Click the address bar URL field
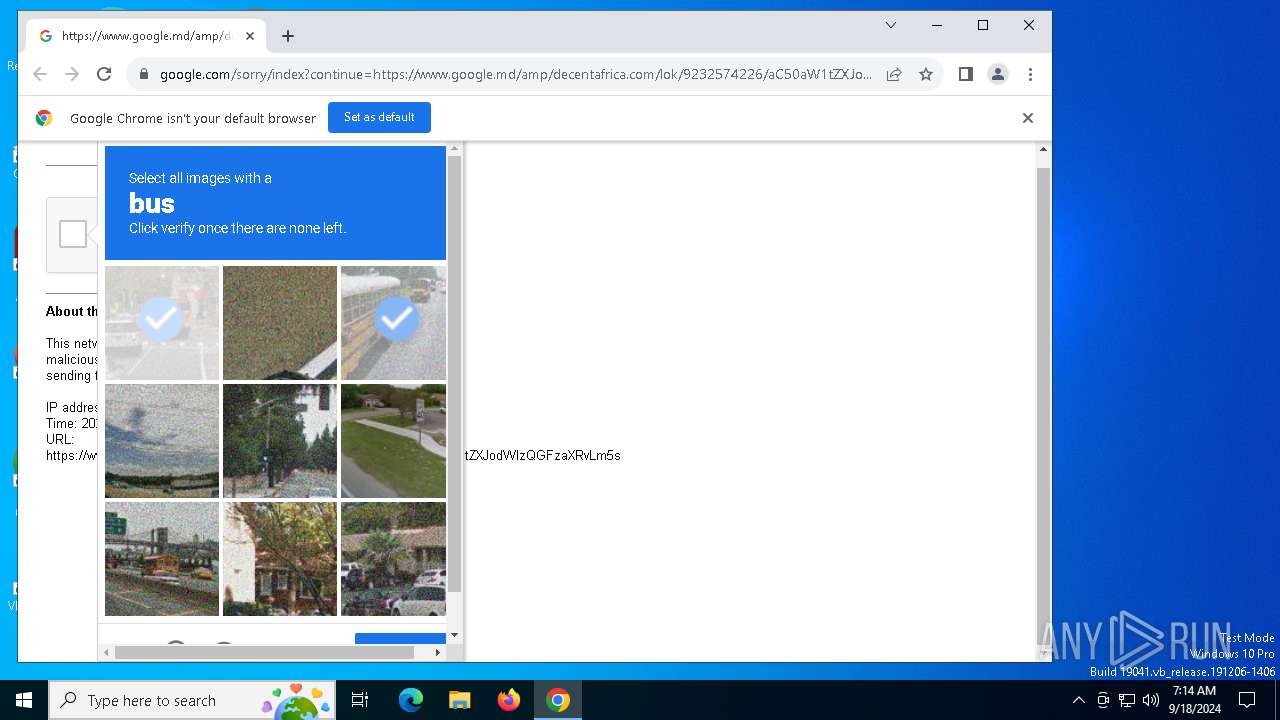Screen dimensions: 1280x720 click(515, 74)
